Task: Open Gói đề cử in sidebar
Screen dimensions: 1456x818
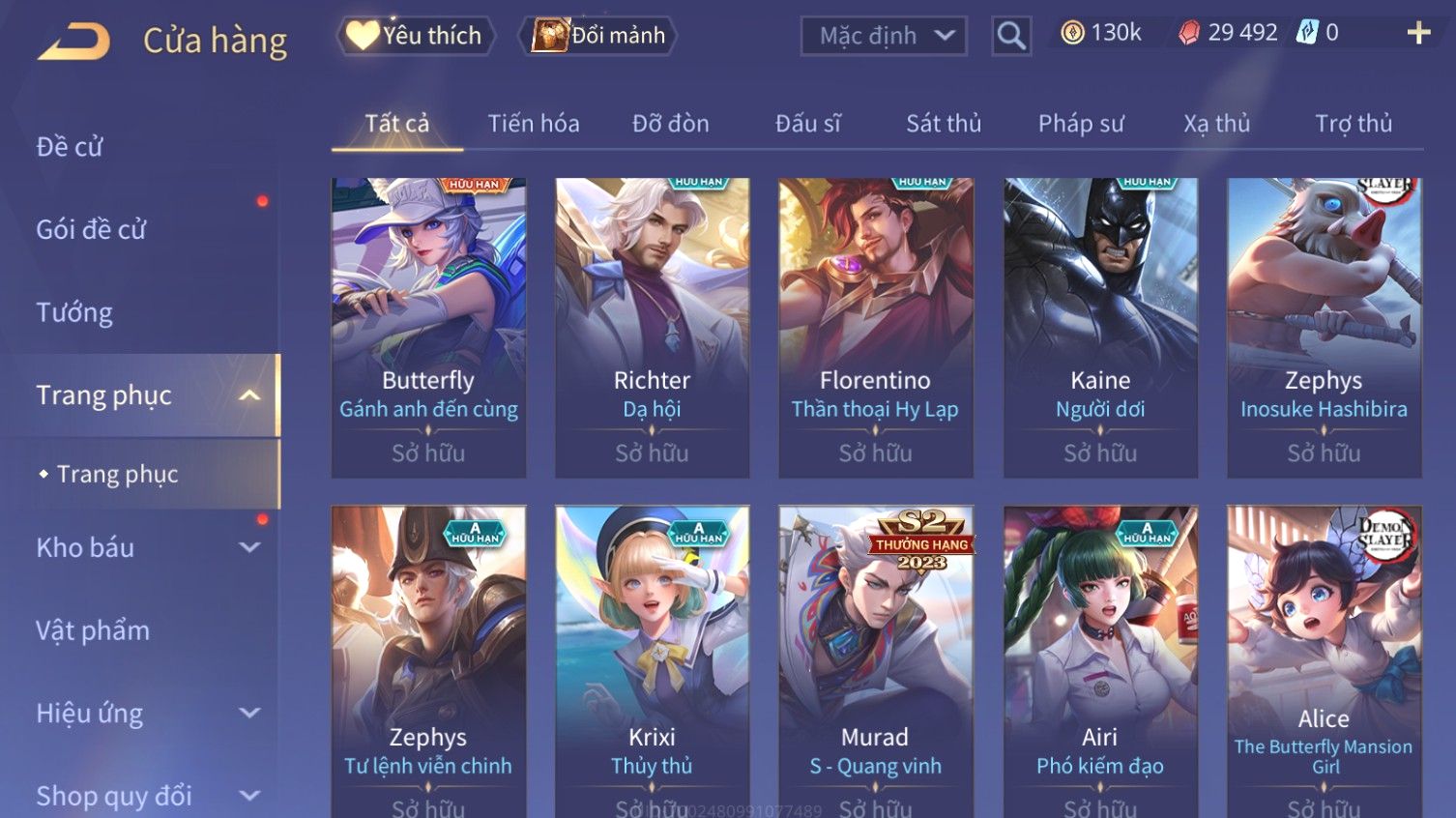Action: click(91, 230)
